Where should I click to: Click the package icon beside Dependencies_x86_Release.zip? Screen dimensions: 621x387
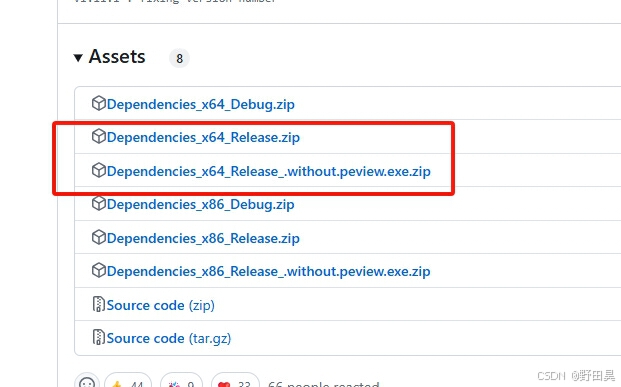[x=99, y=237]
